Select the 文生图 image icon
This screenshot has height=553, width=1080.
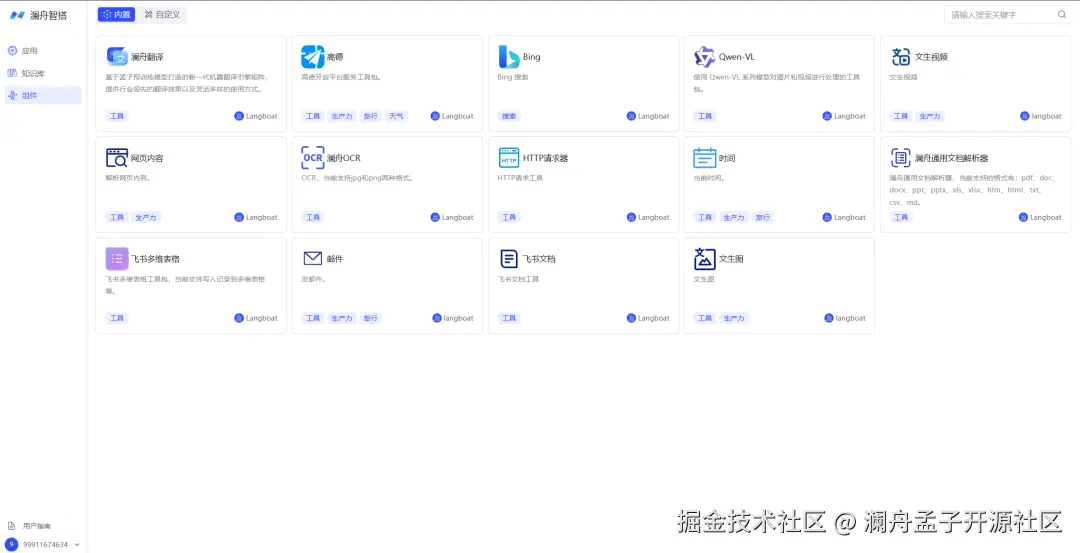tap(705, 259)
